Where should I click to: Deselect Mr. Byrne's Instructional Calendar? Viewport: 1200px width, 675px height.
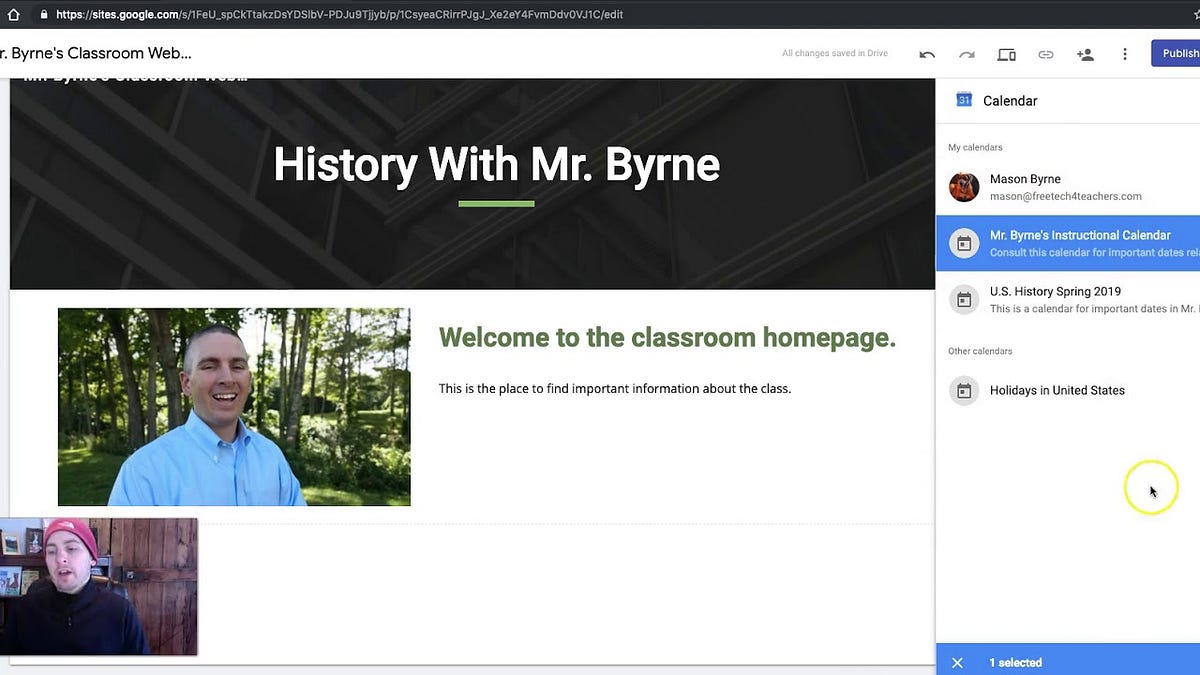click(1080, 243)
